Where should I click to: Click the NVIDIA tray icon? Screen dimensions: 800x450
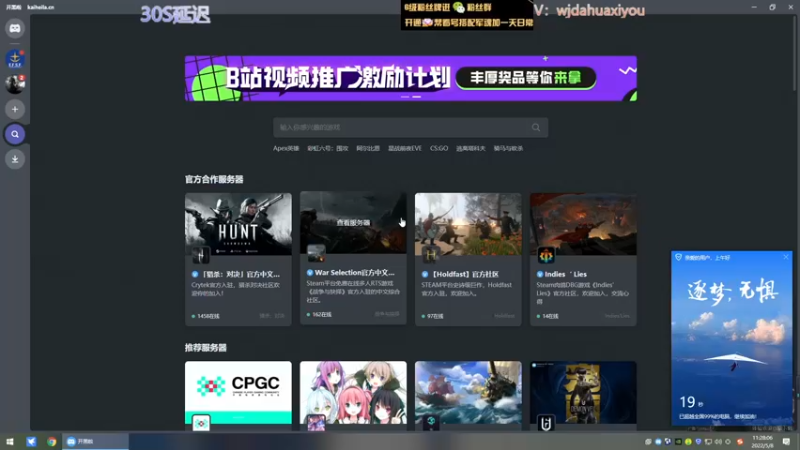pyautogui.click(x=678, y=442)
